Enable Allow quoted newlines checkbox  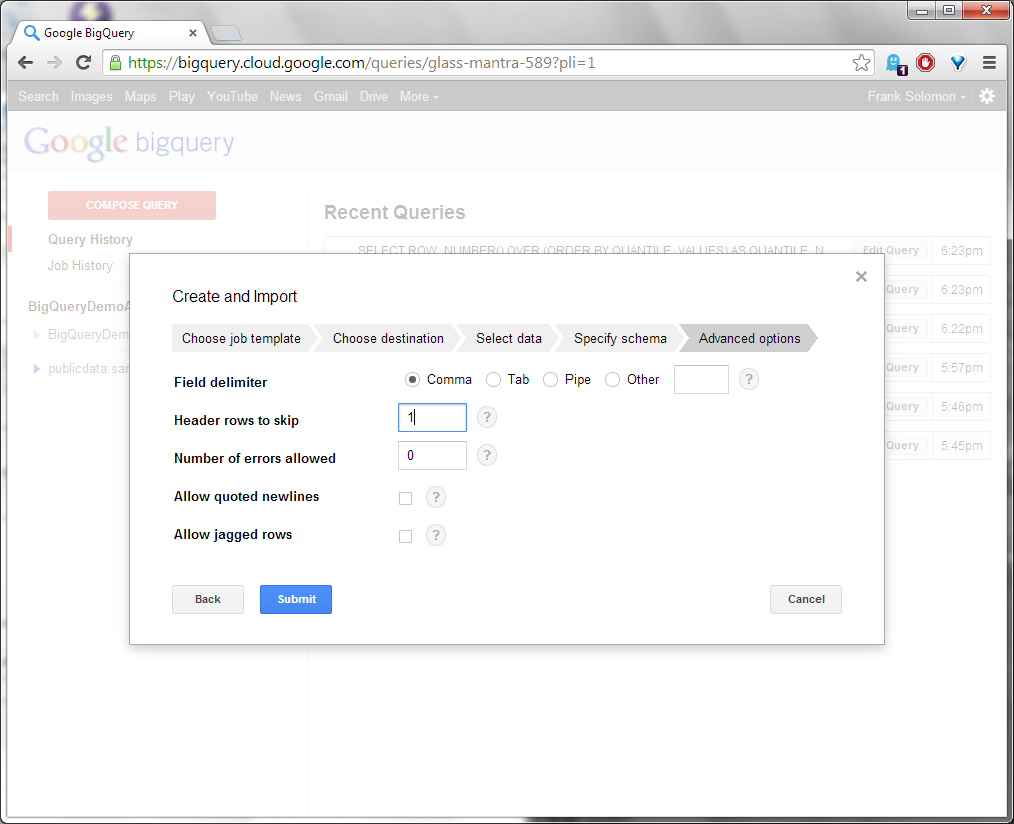pyautogui.click(x=405, y=498)
